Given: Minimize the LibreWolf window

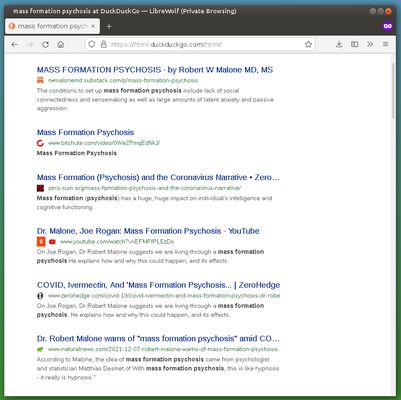Looking at the screenshot, I should click(373, 11).
